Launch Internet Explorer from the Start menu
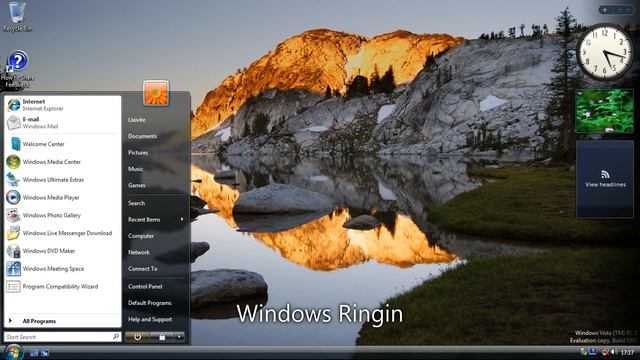 tap(63, 105)
